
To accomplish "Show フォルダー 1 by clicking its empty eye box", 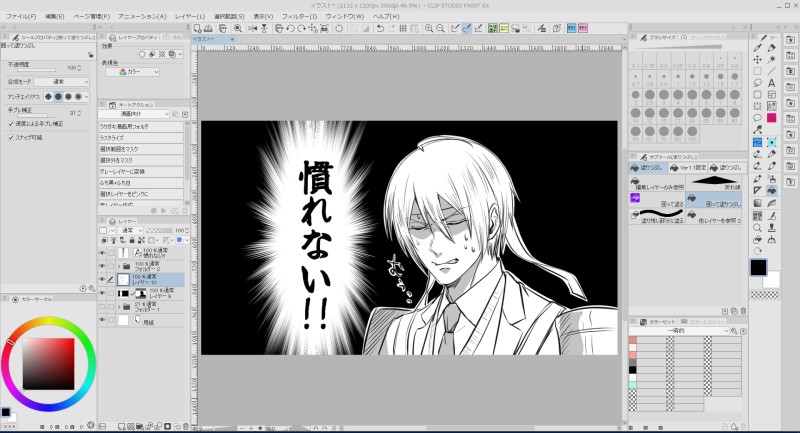I will (102, 307).
